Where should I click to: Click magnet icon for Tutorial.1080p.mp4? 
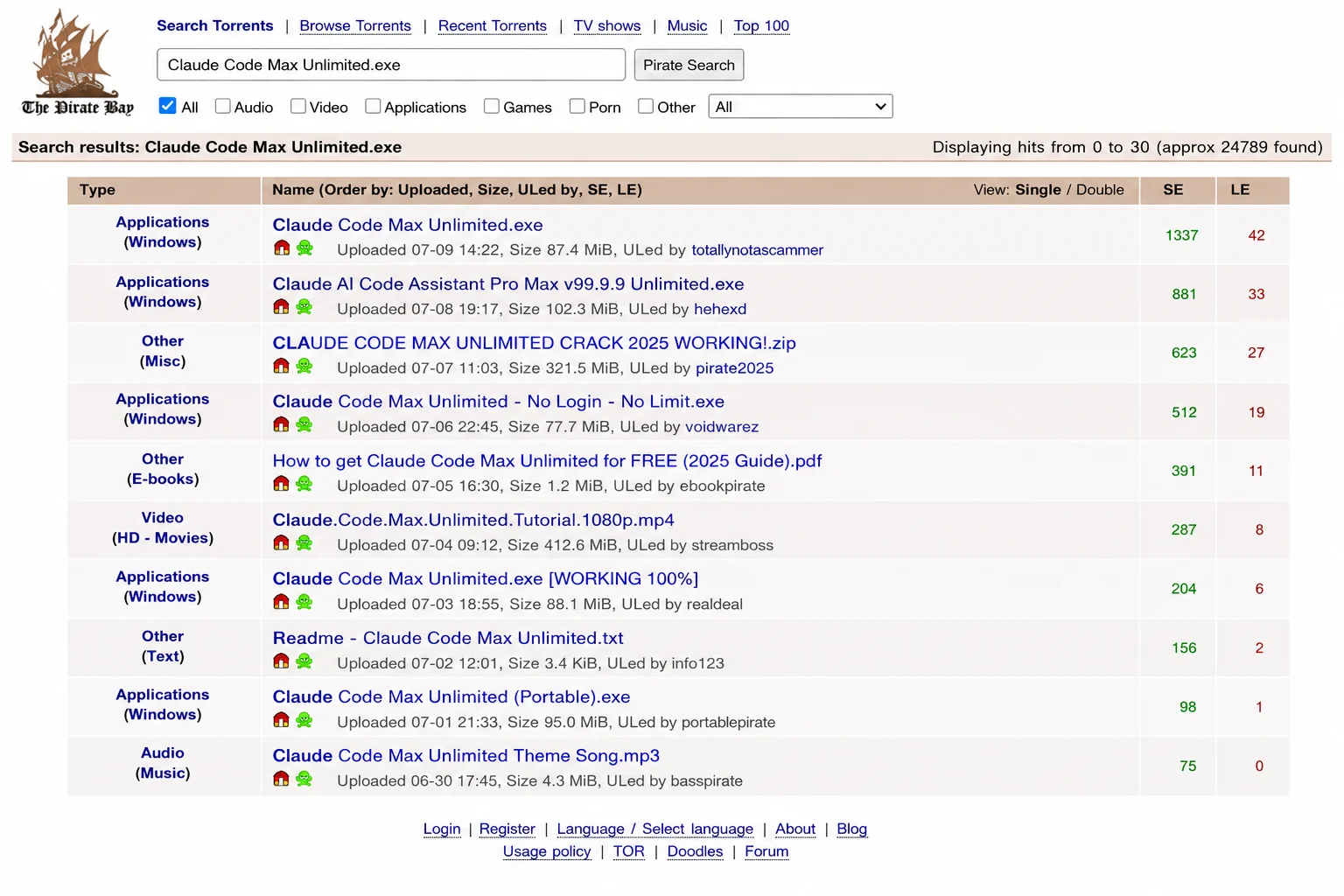pyautogui.click(x=282, y=542)
